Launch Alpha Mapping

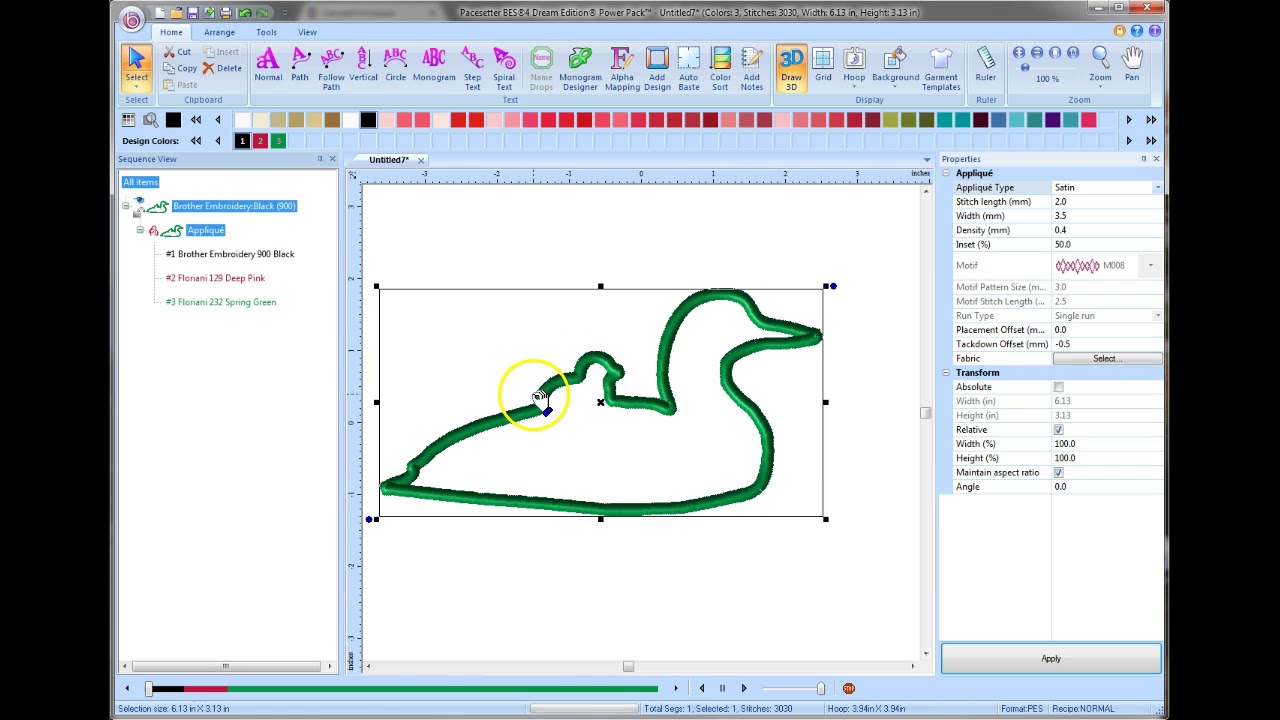[622, 68]
